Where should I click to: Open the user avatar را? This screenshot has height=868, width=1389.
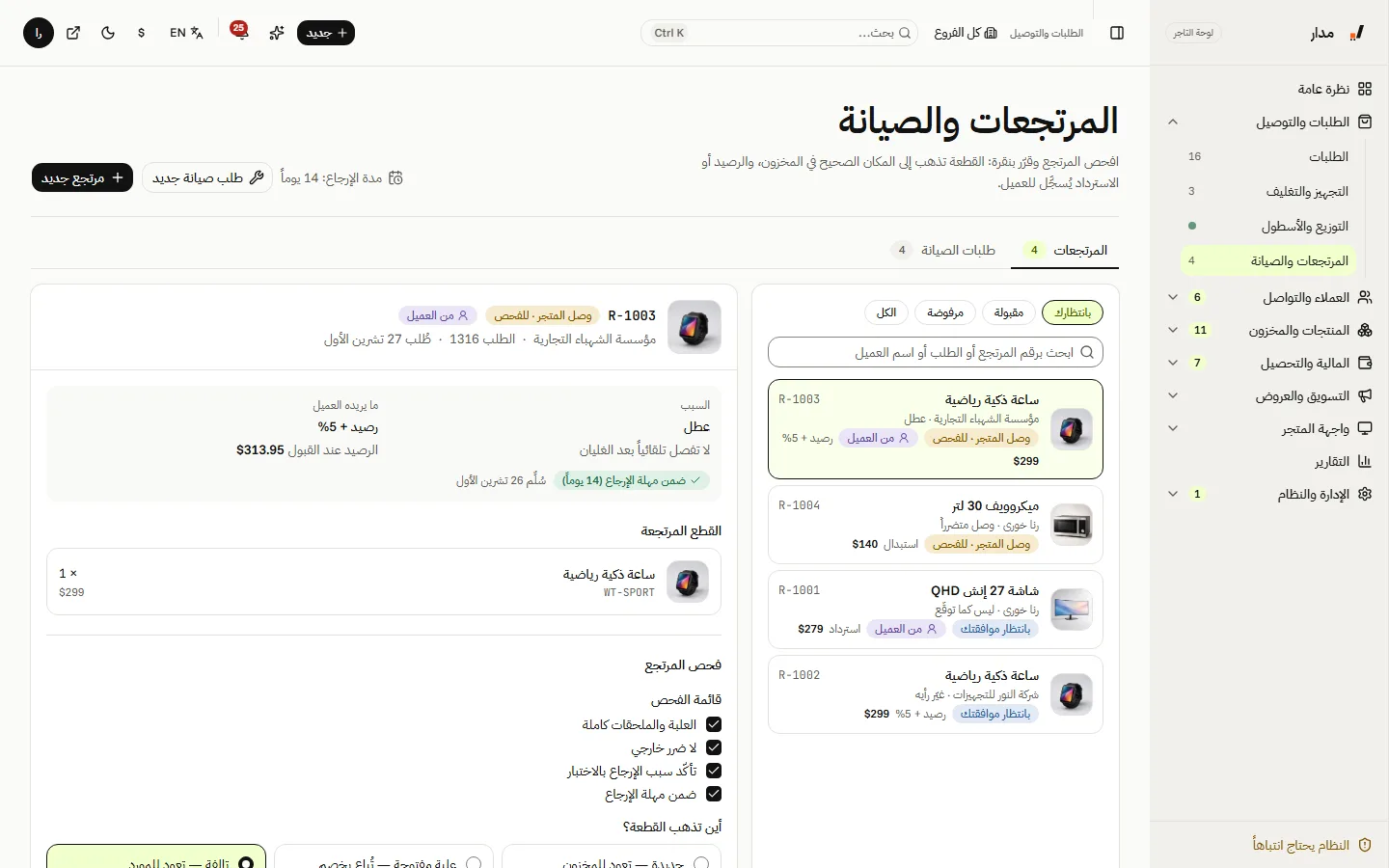pyautogui.click(x=39, y=33)
